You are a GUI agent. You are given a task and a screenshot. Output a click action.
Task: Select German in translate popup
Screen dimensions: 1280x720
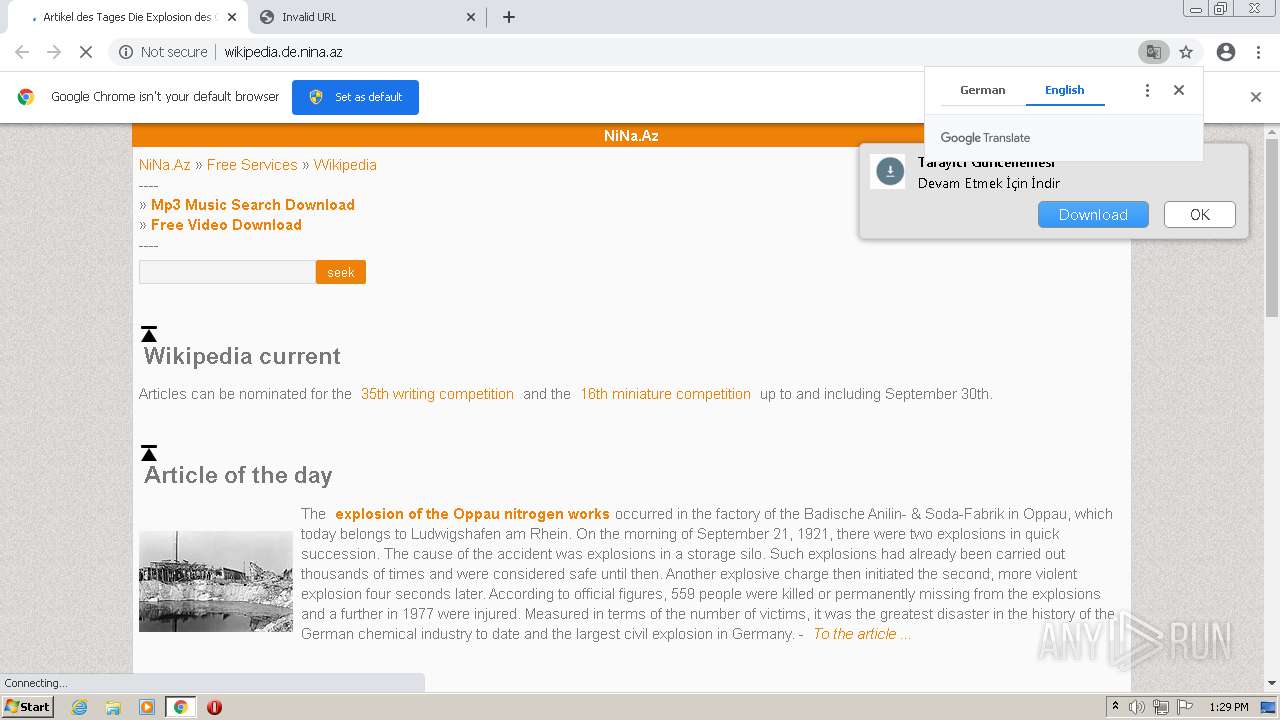pos(982,90)
